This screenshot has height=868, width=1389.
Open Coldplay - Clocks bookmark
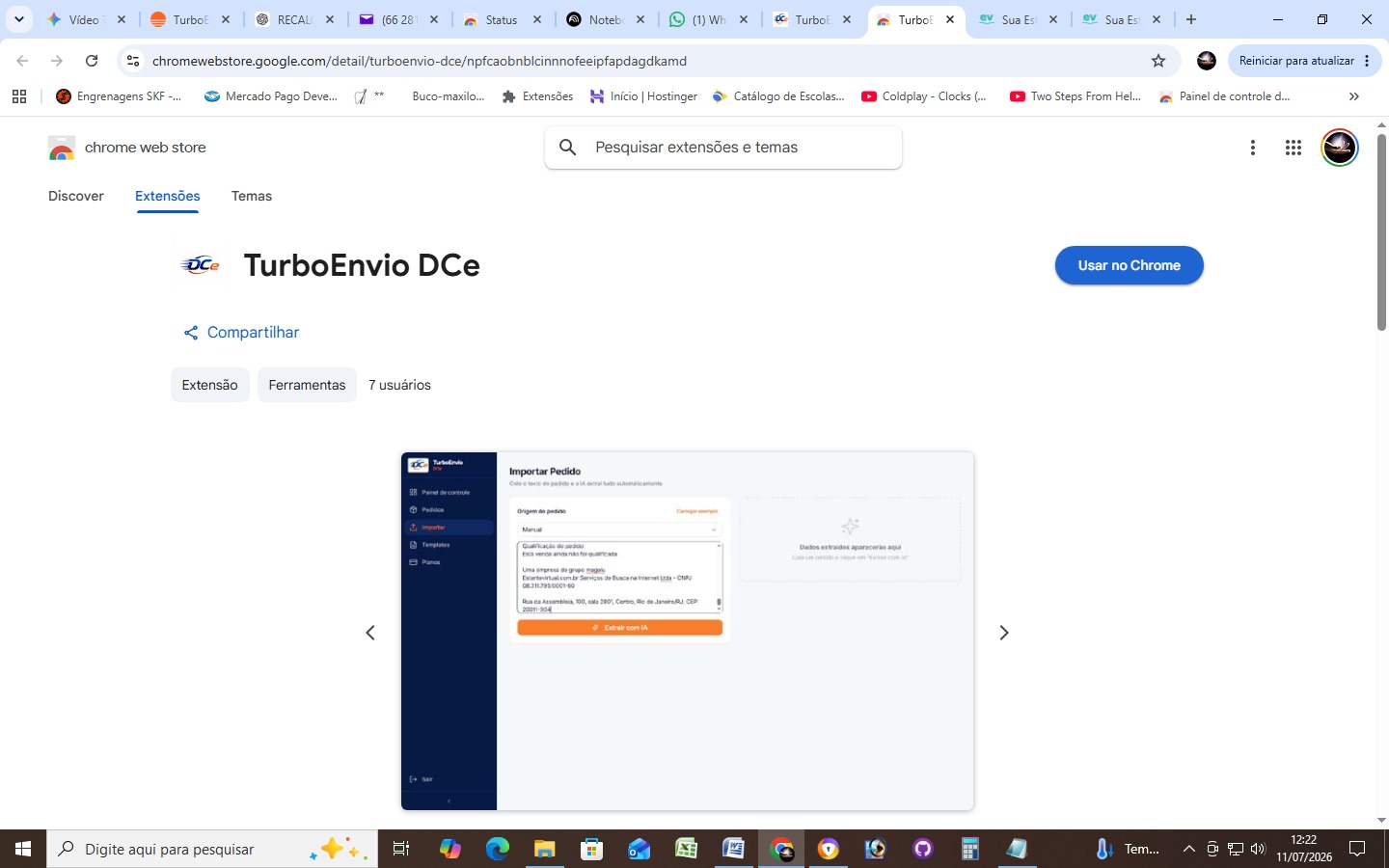(x=924, y=96)
